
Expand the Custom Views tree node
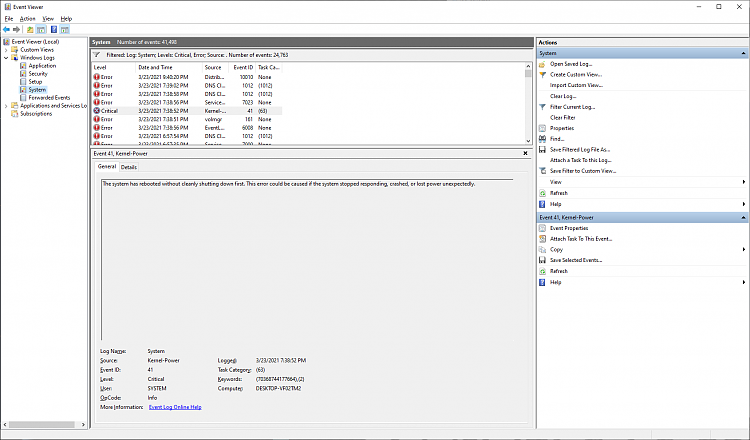[x=6, y=50]
